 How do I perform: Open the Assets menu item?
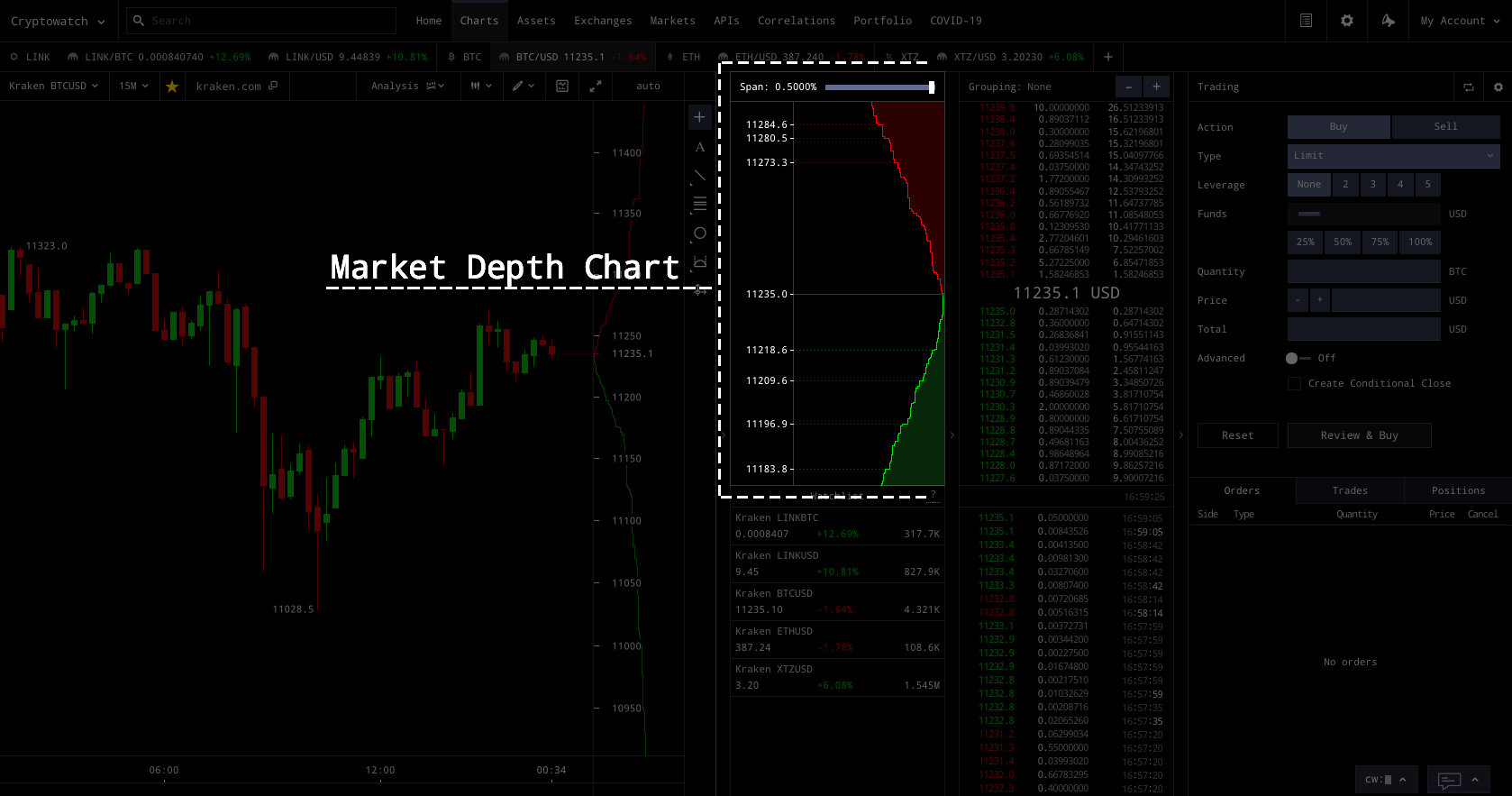click(536, 21)
